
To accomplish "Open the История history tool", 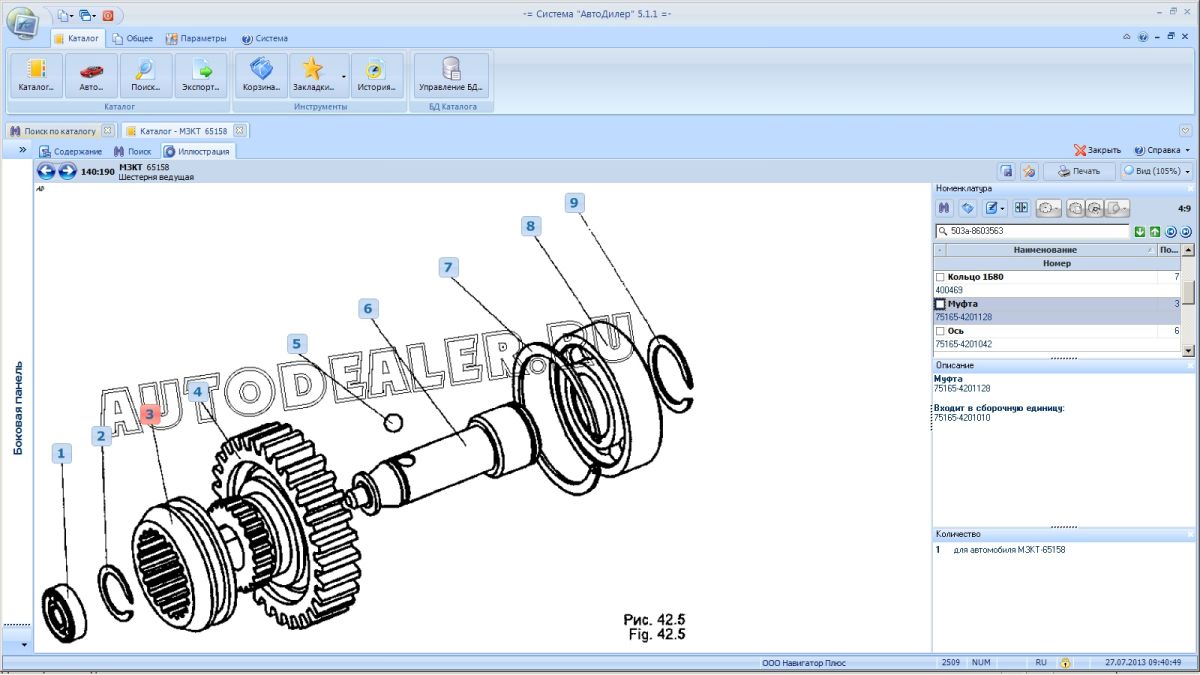I will 376,76.
